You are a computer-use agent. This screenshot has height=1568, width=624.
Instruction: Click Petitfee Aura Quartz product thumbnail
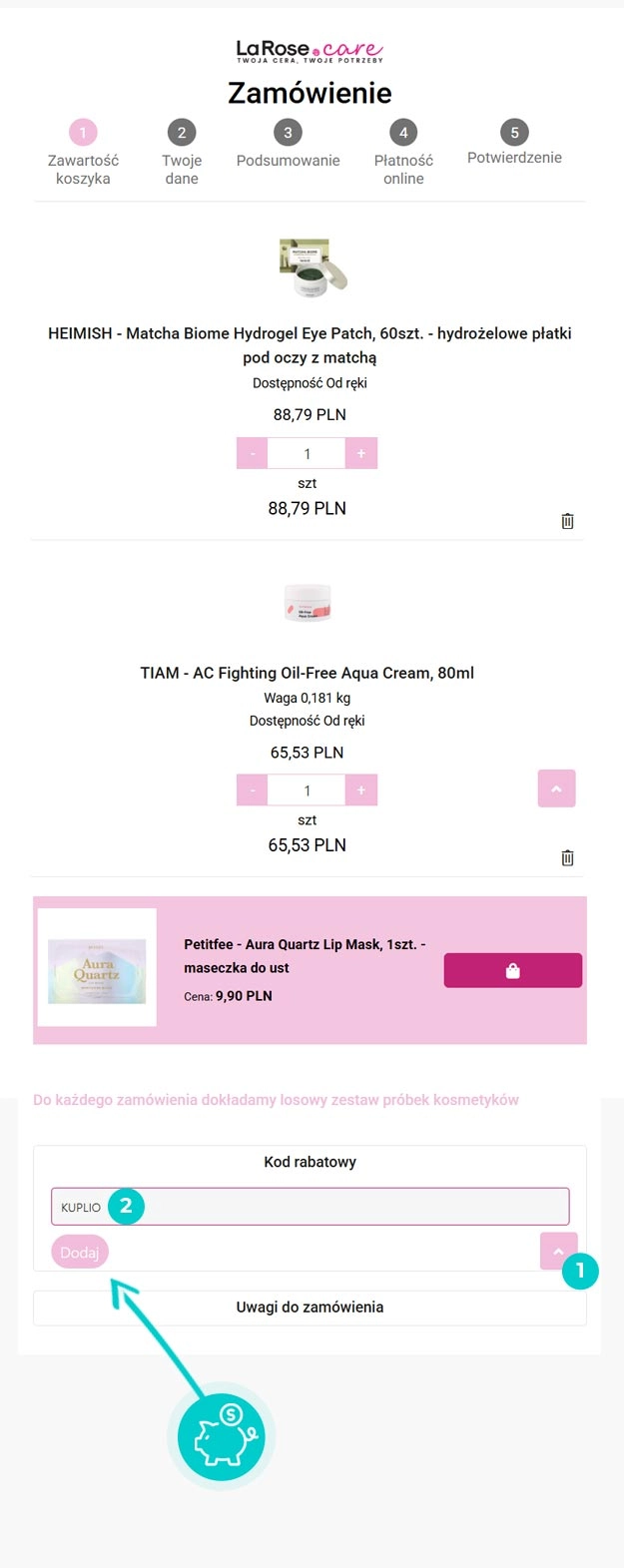pos(97,968)
